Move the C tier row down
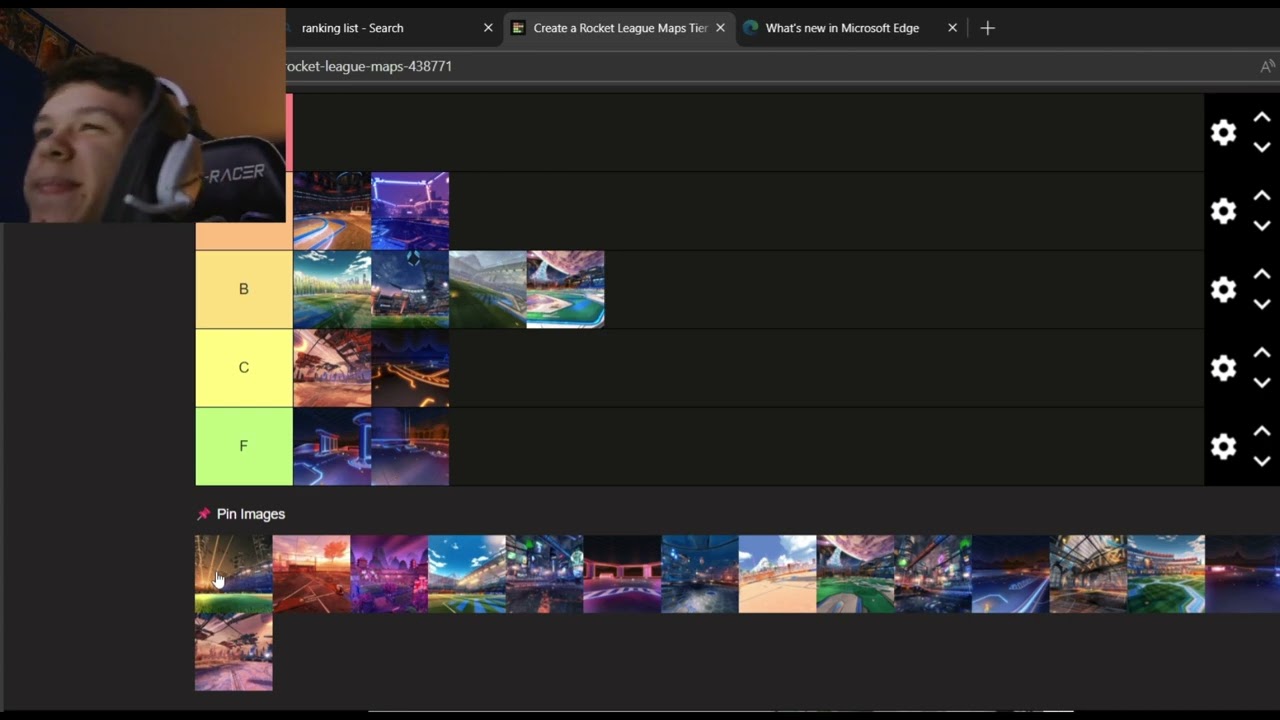Image resolution: width=1280 pixels, height=720 pixels. [1262, 382]
